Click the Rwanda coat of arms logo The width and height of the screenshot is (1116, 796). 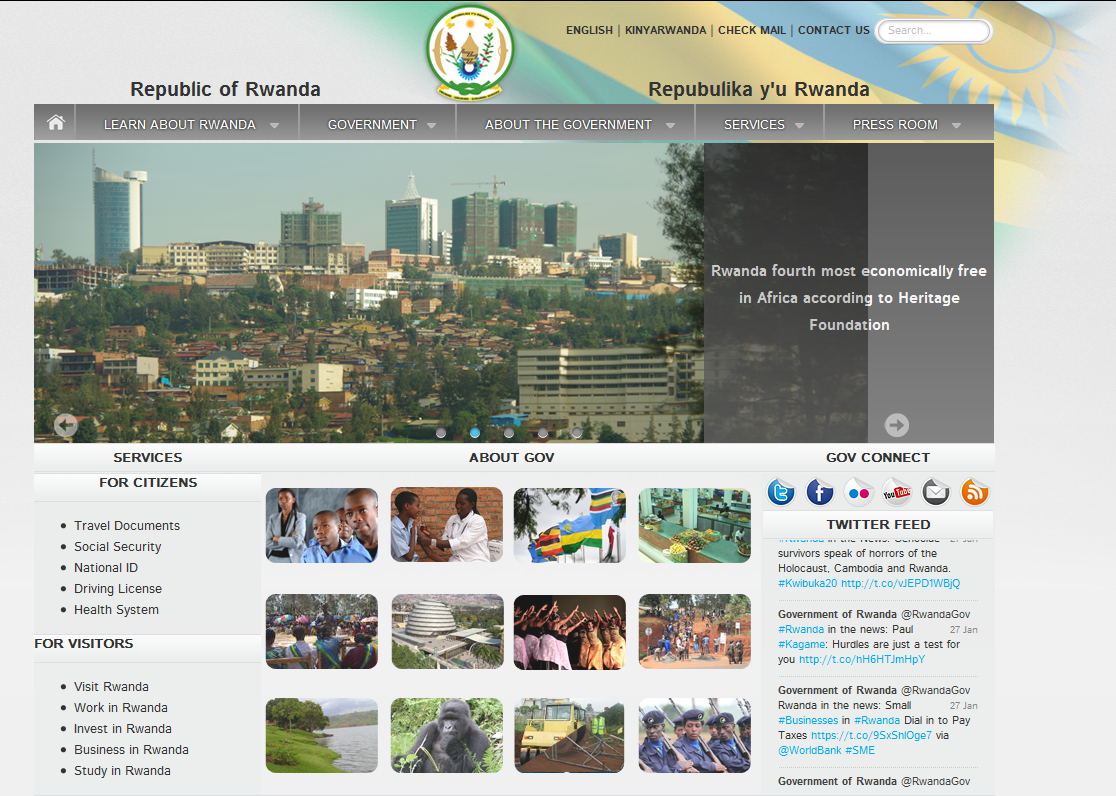click(x=470, y=51)
